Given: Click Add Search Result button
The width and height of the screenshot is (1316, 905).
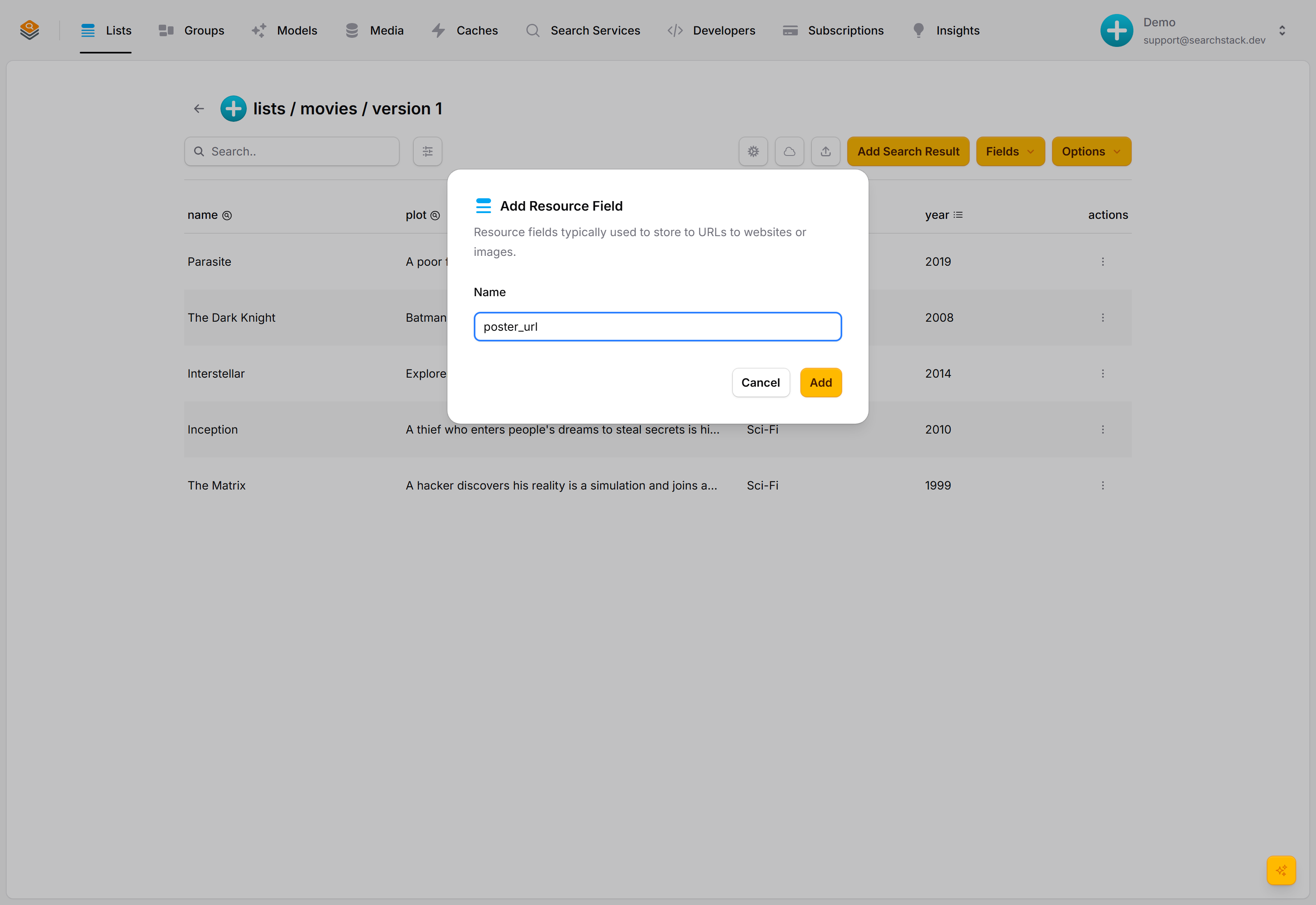Looking at the screenshot, I should pos(908,151).
